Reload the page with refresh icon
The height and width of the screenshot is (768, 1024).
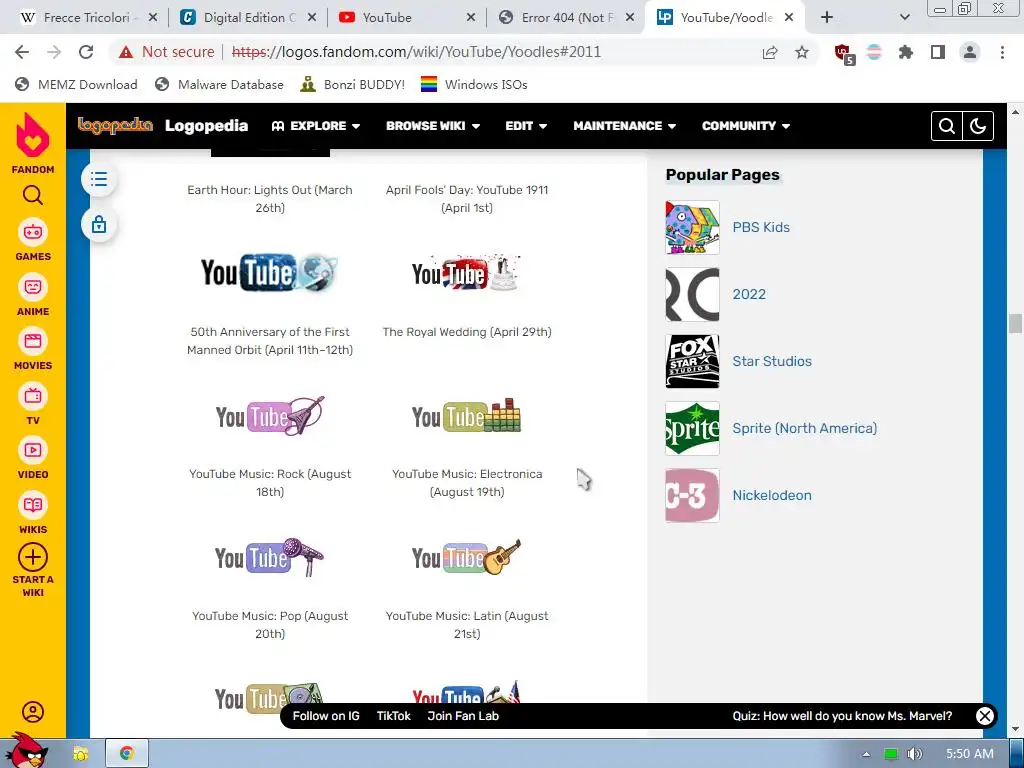[86, 52]
